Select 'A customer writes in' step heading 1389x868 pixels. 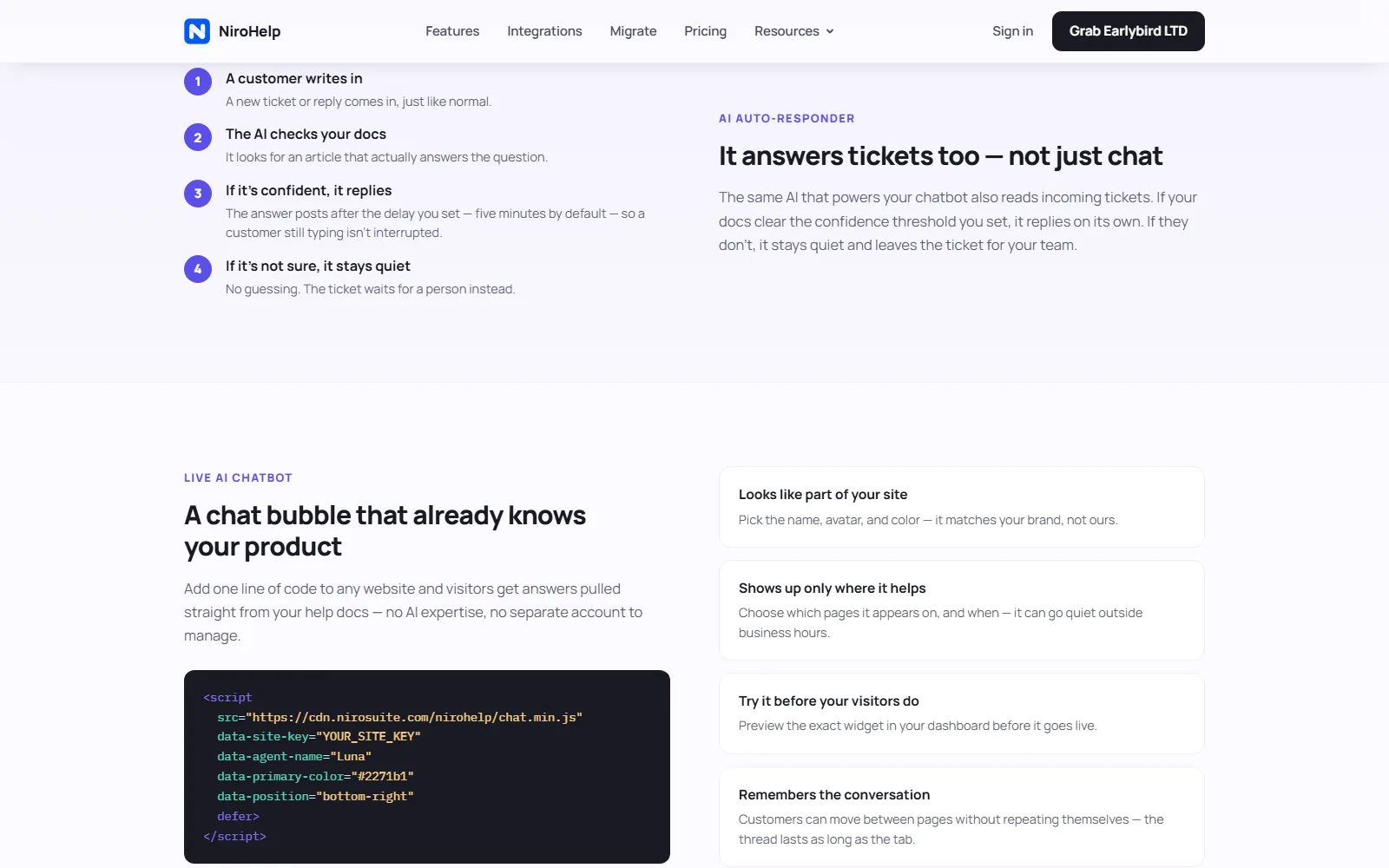(x=294, y=78)
